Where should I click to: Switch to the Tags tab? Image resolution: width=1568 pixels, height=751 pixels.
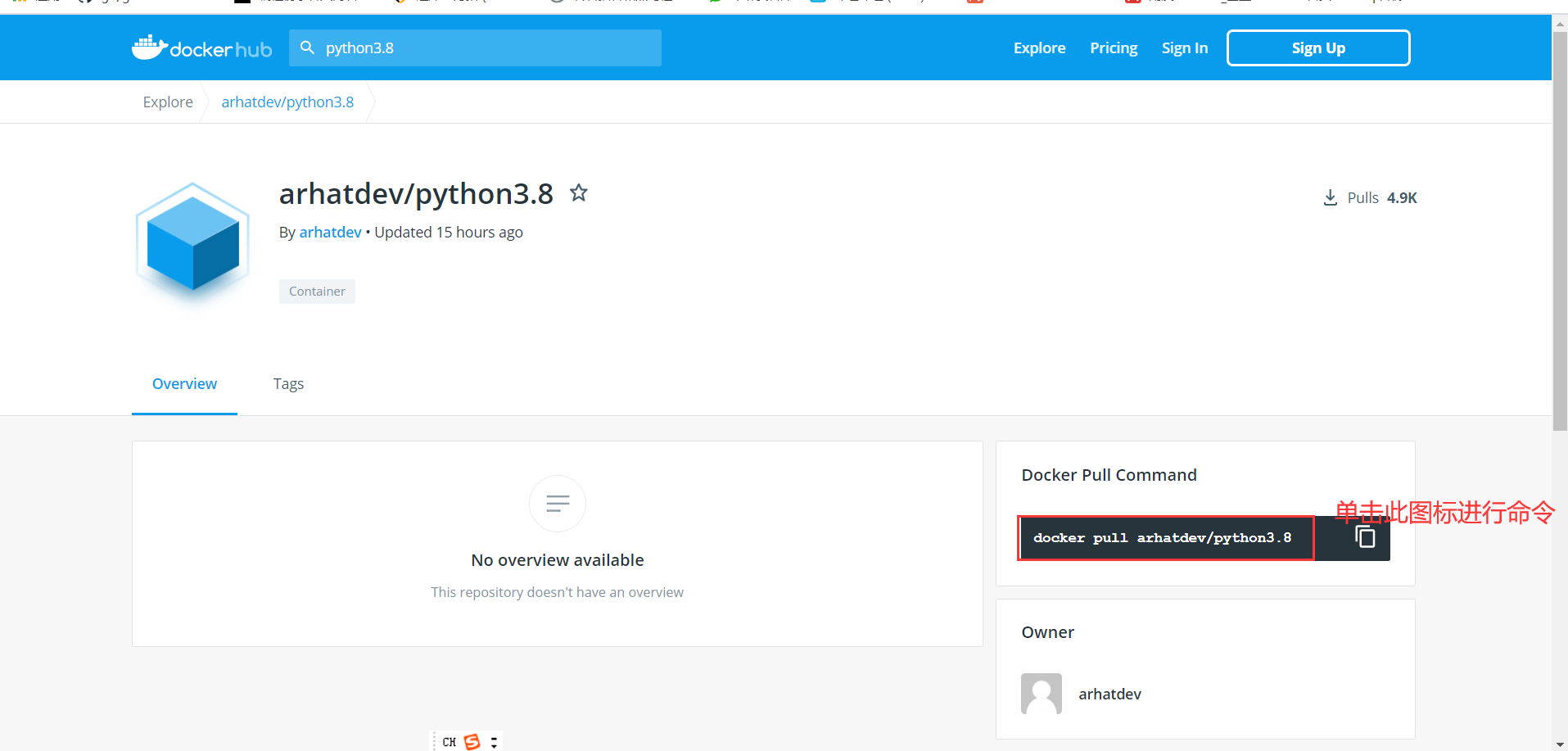(288, 383)
